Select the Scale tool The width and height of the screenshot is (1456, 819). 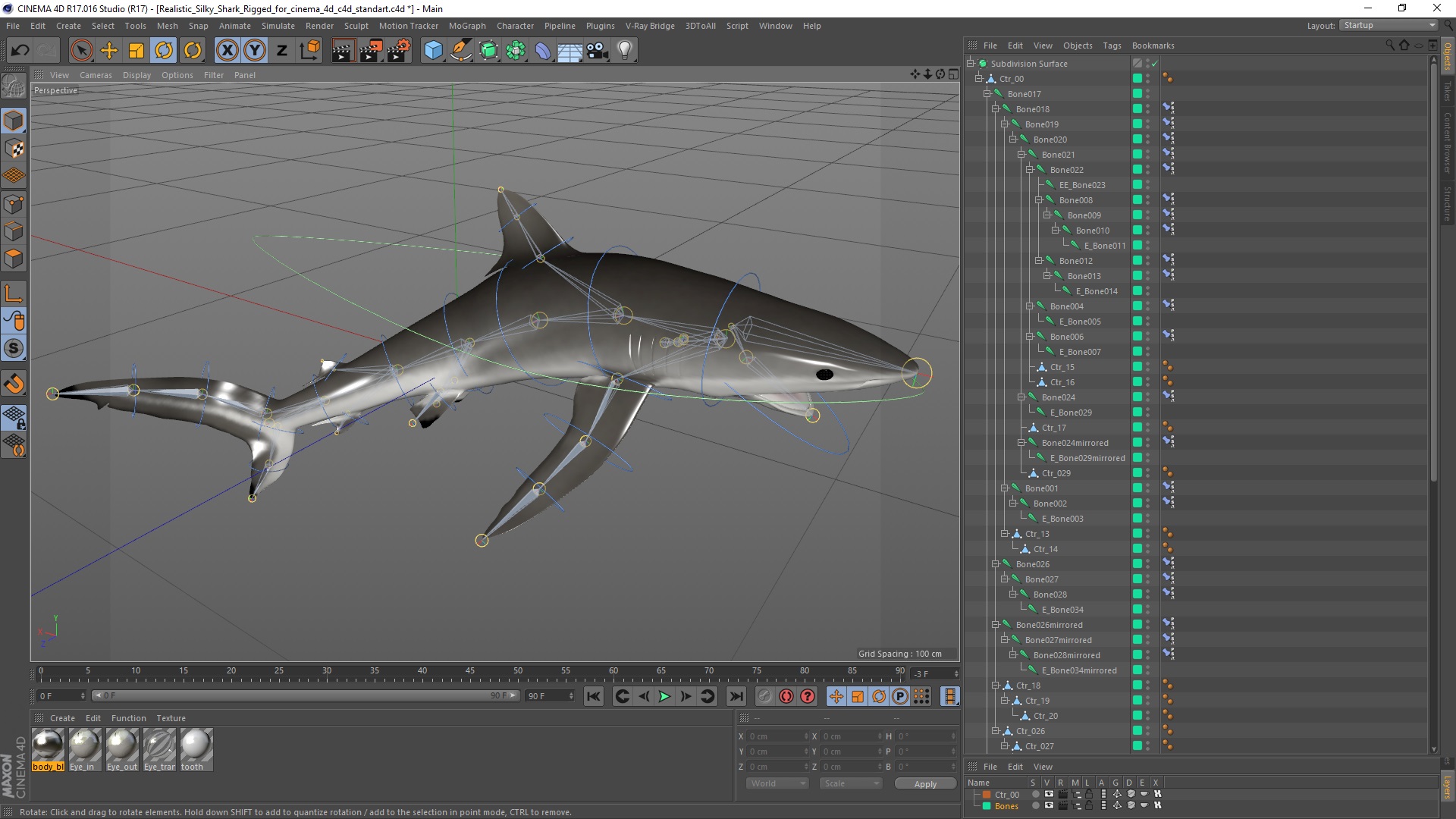[x=136, y=51]
